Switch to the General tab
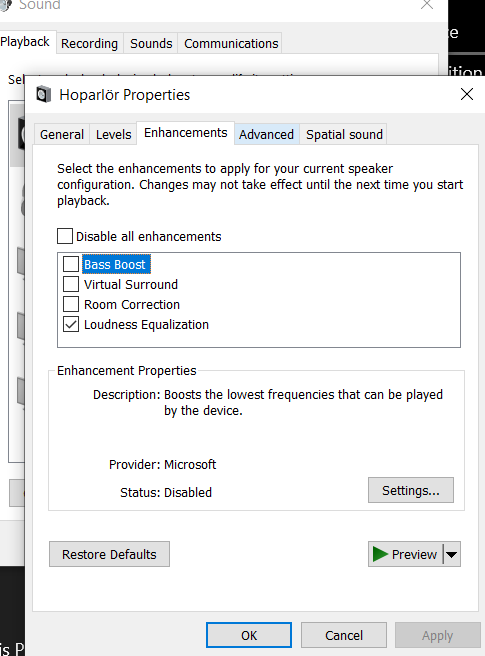Image resolution: width=485 pixels, height=656 pixels. click(x=62, y=135)
